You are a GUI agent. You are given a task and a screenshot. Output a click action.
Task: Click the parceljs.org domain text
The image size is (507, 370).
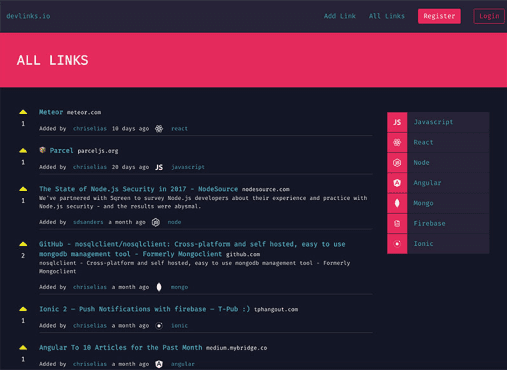(98, 151)
